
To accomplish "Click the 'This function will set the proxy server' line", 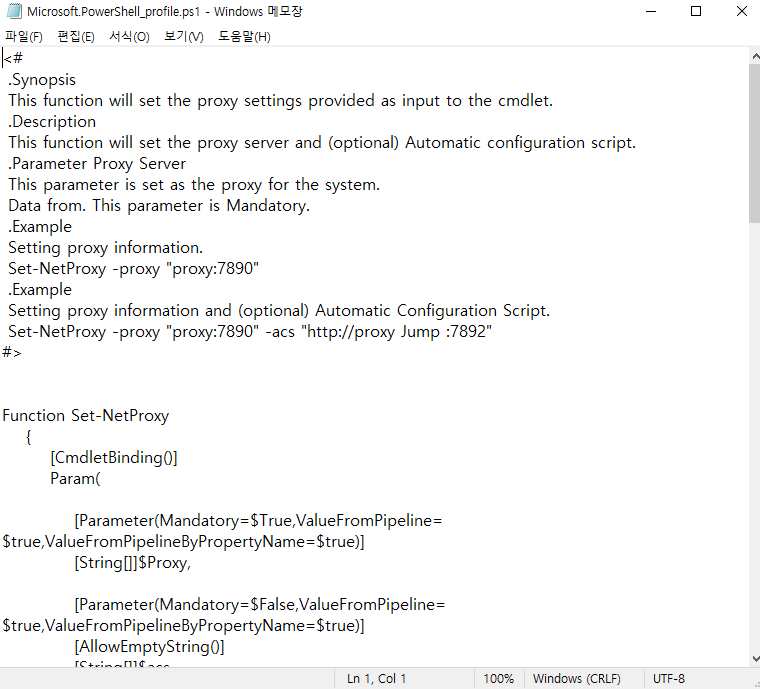I will pyautogui.click(x=322, y=142).
